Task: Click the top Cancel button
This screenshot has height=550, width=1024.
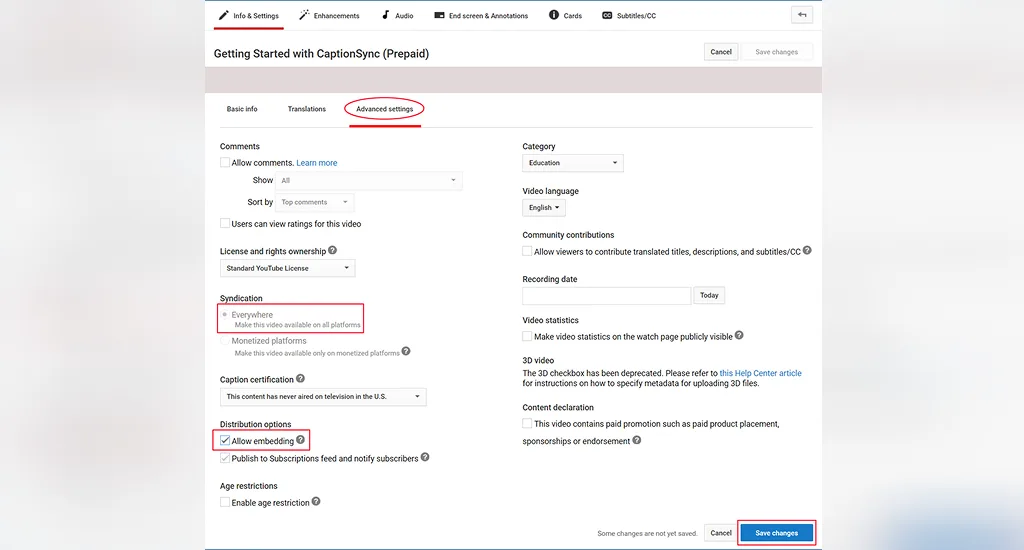Action: click(721, 52)
